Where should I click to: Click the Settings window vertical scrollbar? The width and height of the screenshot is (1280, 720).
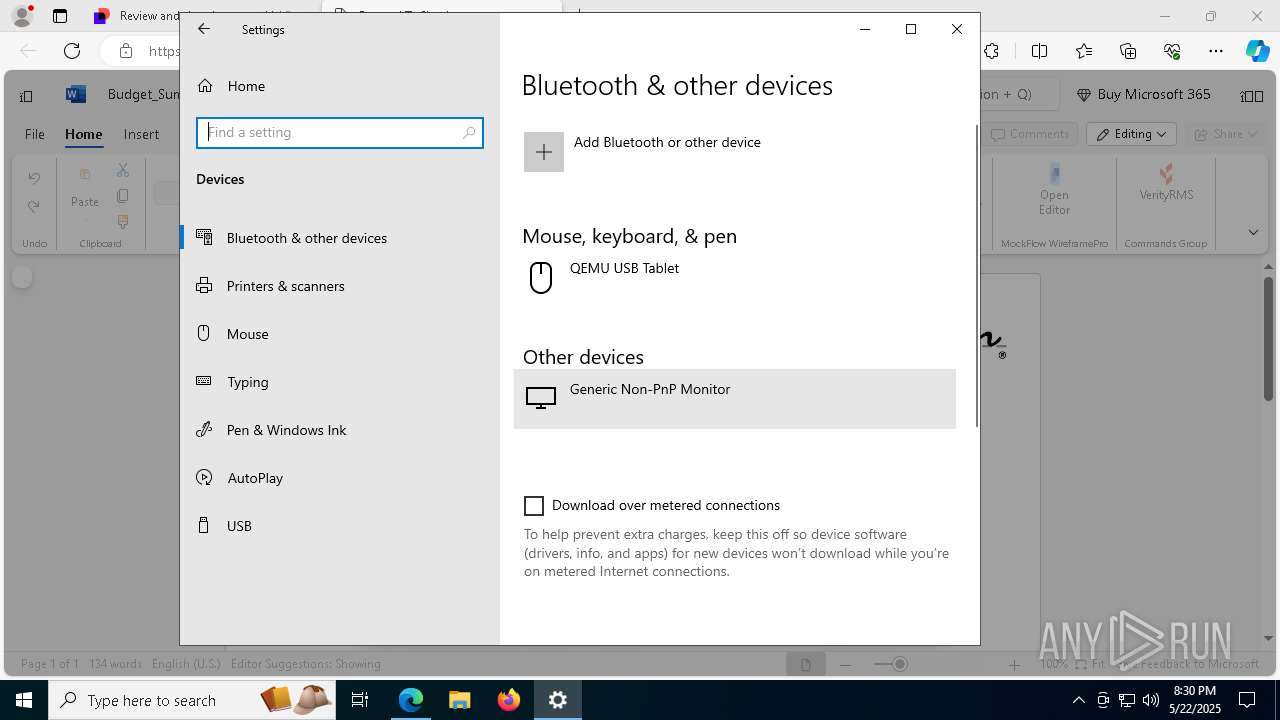[976, 275]
